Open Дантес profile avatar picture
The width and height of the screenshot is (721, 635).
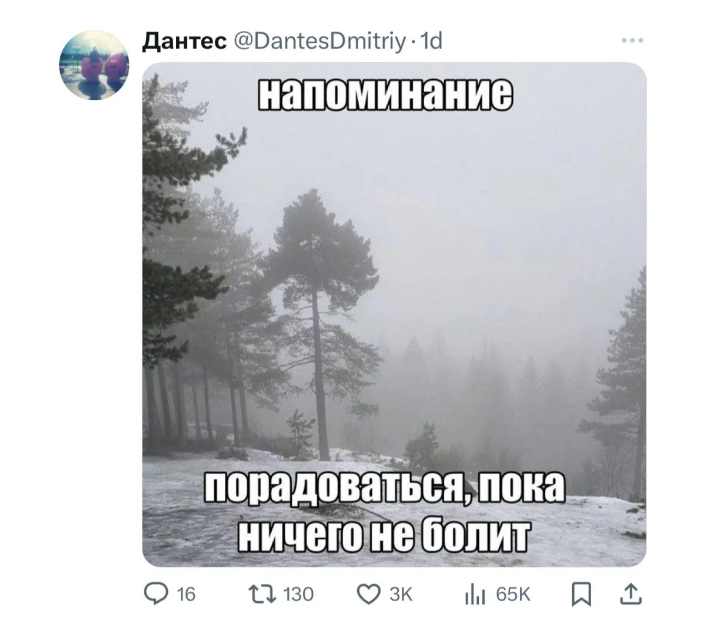94,65
